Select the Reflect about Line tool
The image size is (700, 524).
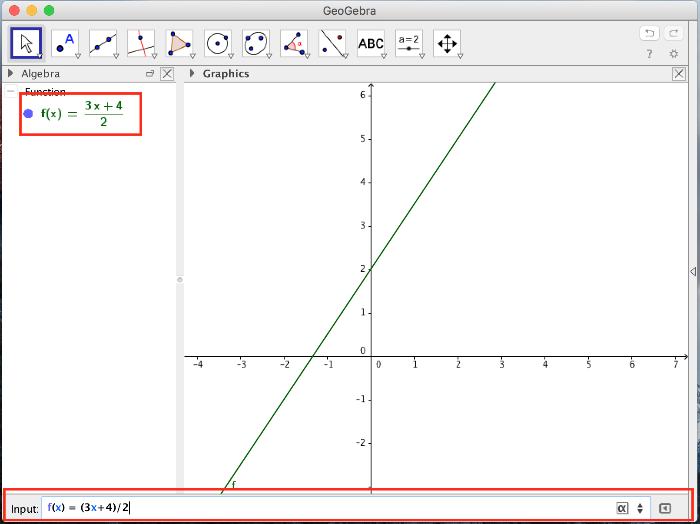click(x=333, y=43)
